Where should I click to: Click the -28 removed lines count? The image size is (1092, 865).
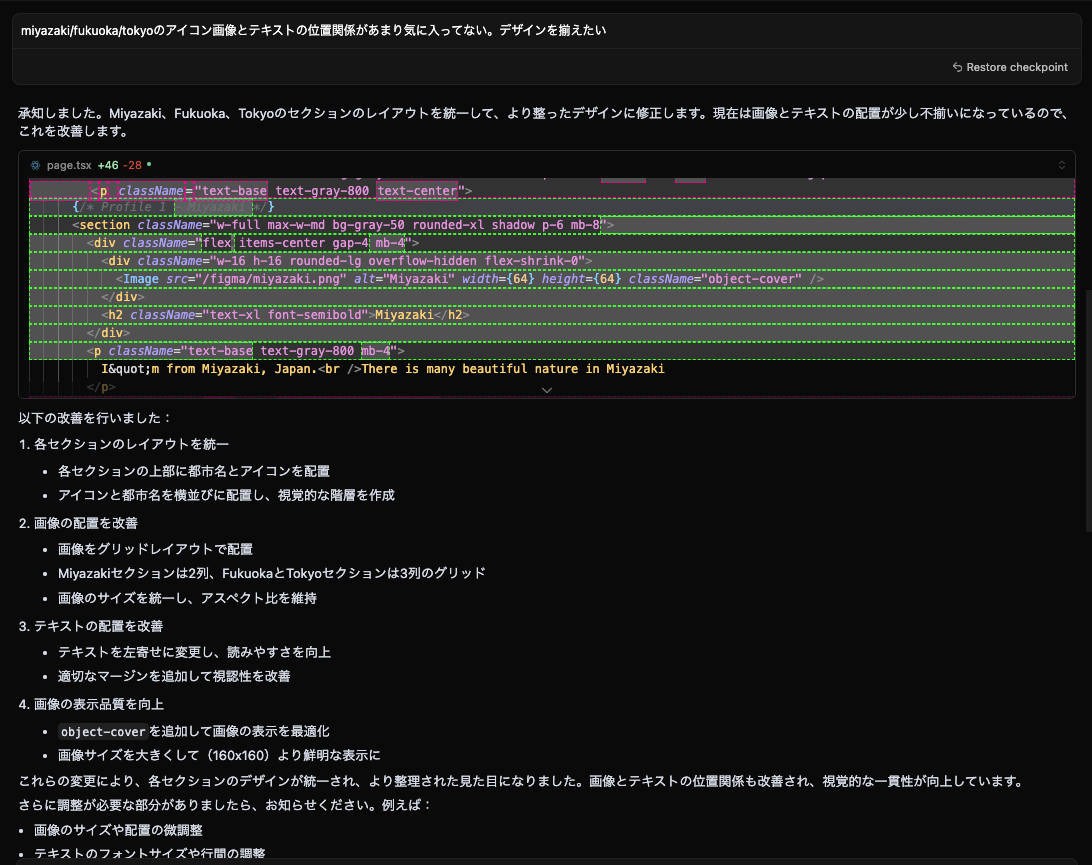(132, 165)
